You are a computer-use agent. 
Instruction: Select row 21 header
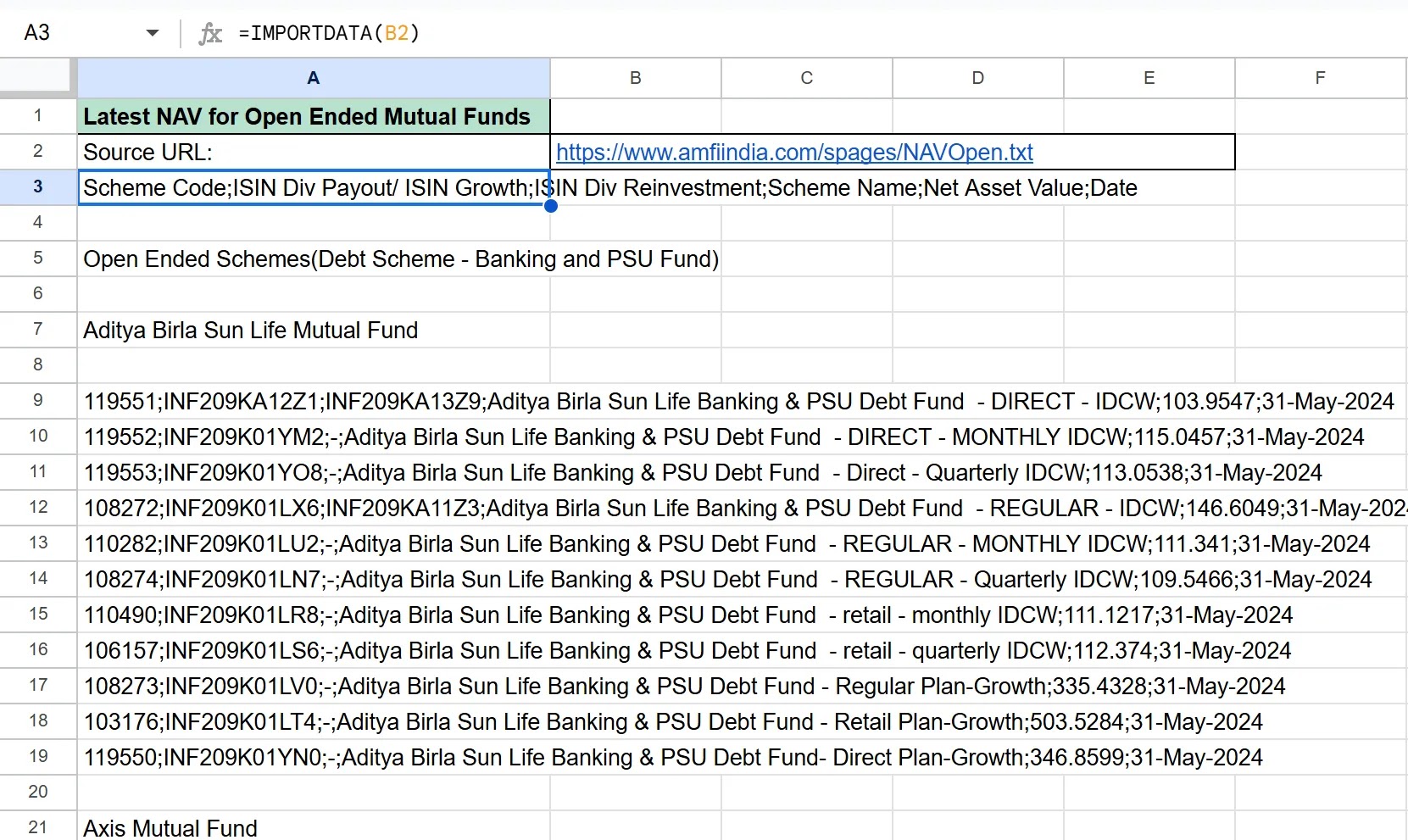(38, 826)
